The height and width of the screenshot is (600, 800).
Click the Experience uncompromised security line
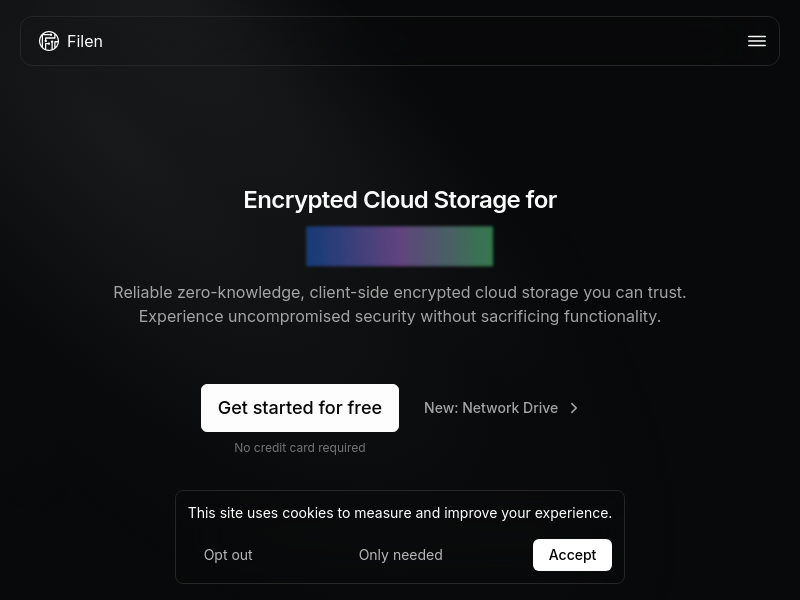point(400,316)
